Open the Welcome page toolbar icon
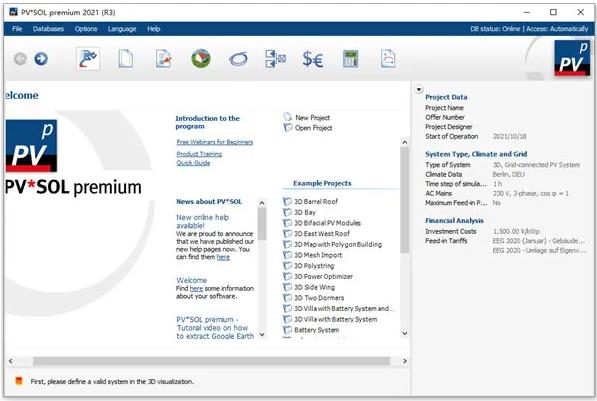Screen dimensions: 597x401 (x=88, y=59)
